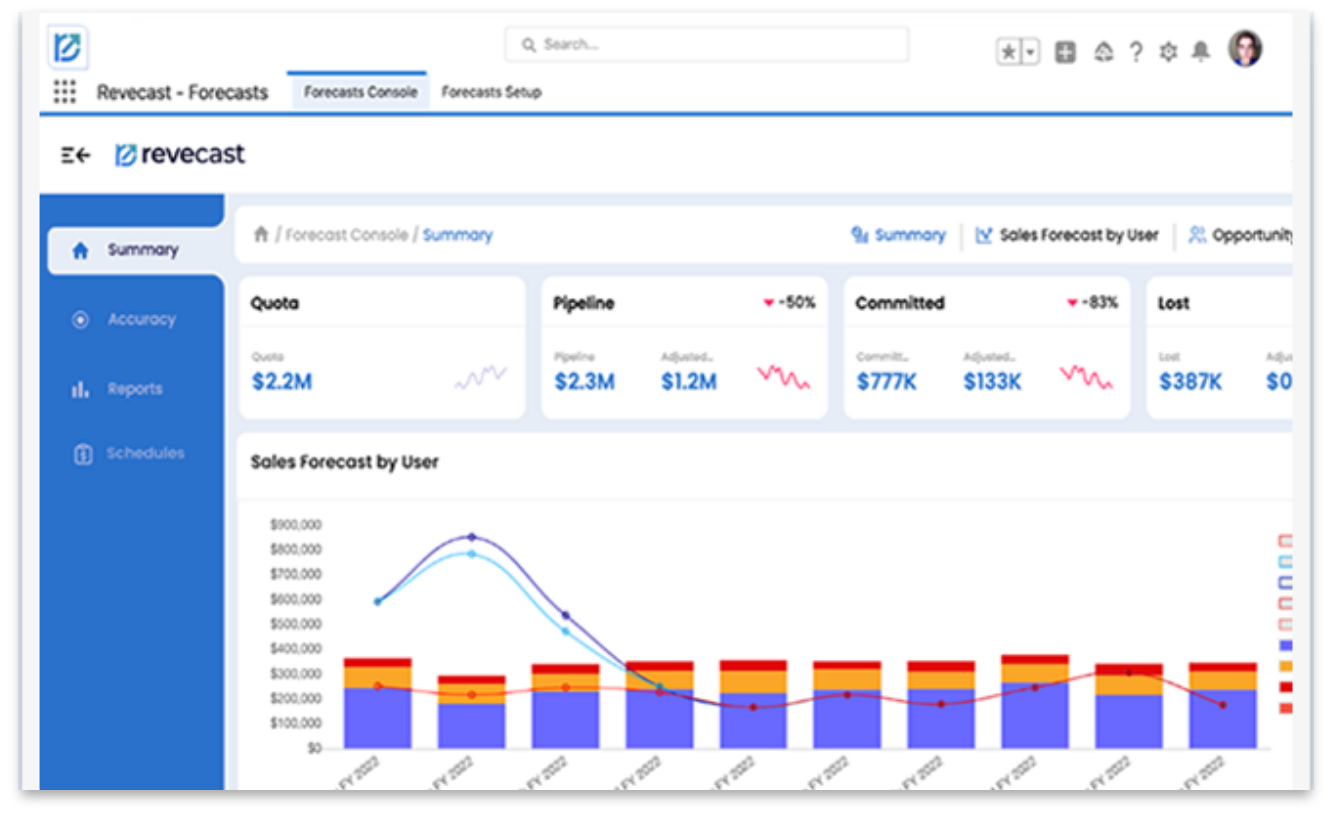This screenshot has width=1332, height=814.
Task: Open the notifications bell icon
Action: (x=1201, y=53)
